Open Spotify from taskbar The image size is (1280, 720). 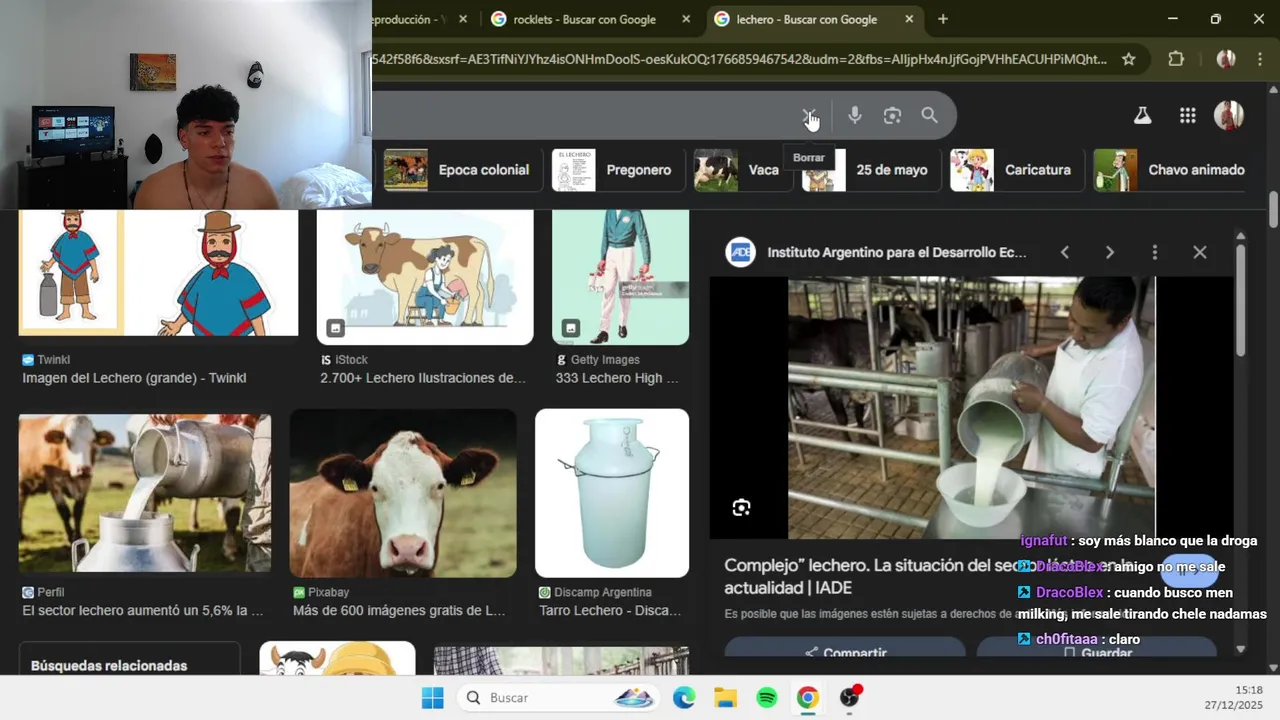(767, 698)
